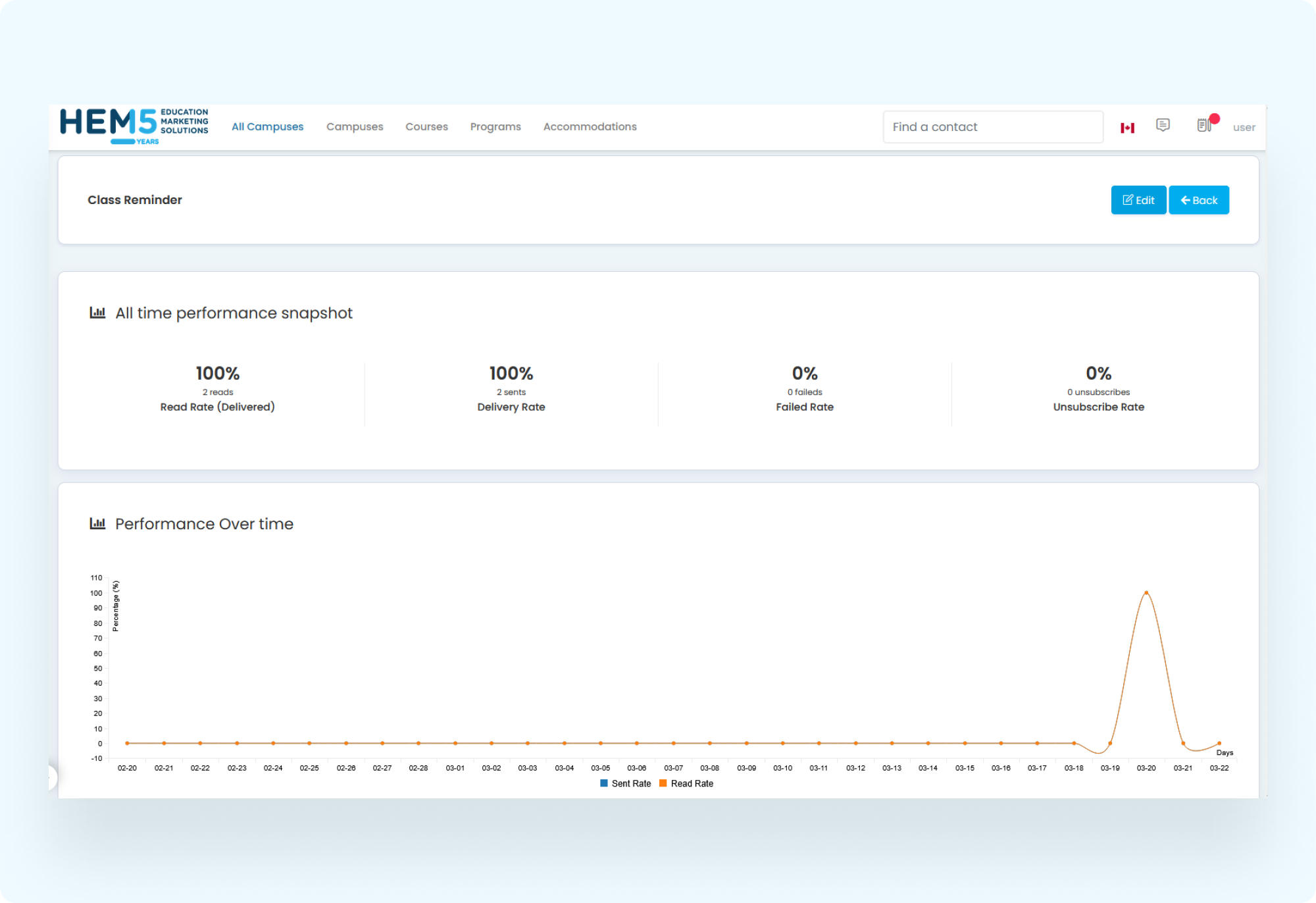Click the 03-22 data point on chart
The height and width of the screenshot is (903, 1316).
(1219, 744)
